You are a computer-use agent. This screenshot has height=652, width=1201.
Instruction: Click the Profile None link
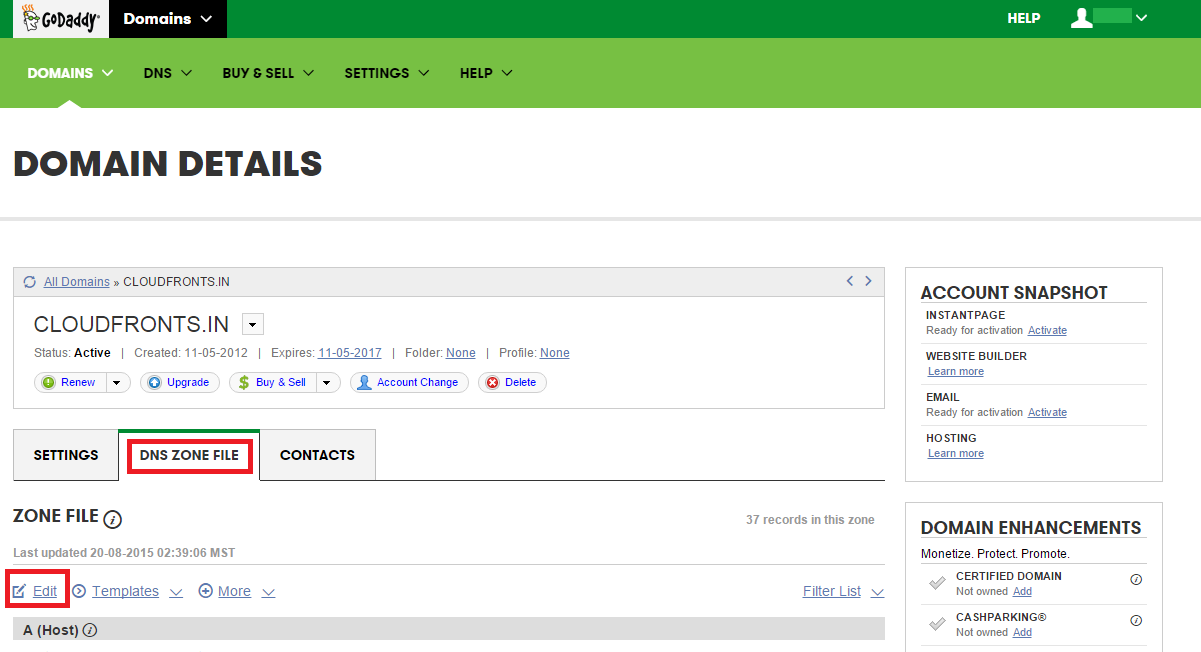(555, 353)
